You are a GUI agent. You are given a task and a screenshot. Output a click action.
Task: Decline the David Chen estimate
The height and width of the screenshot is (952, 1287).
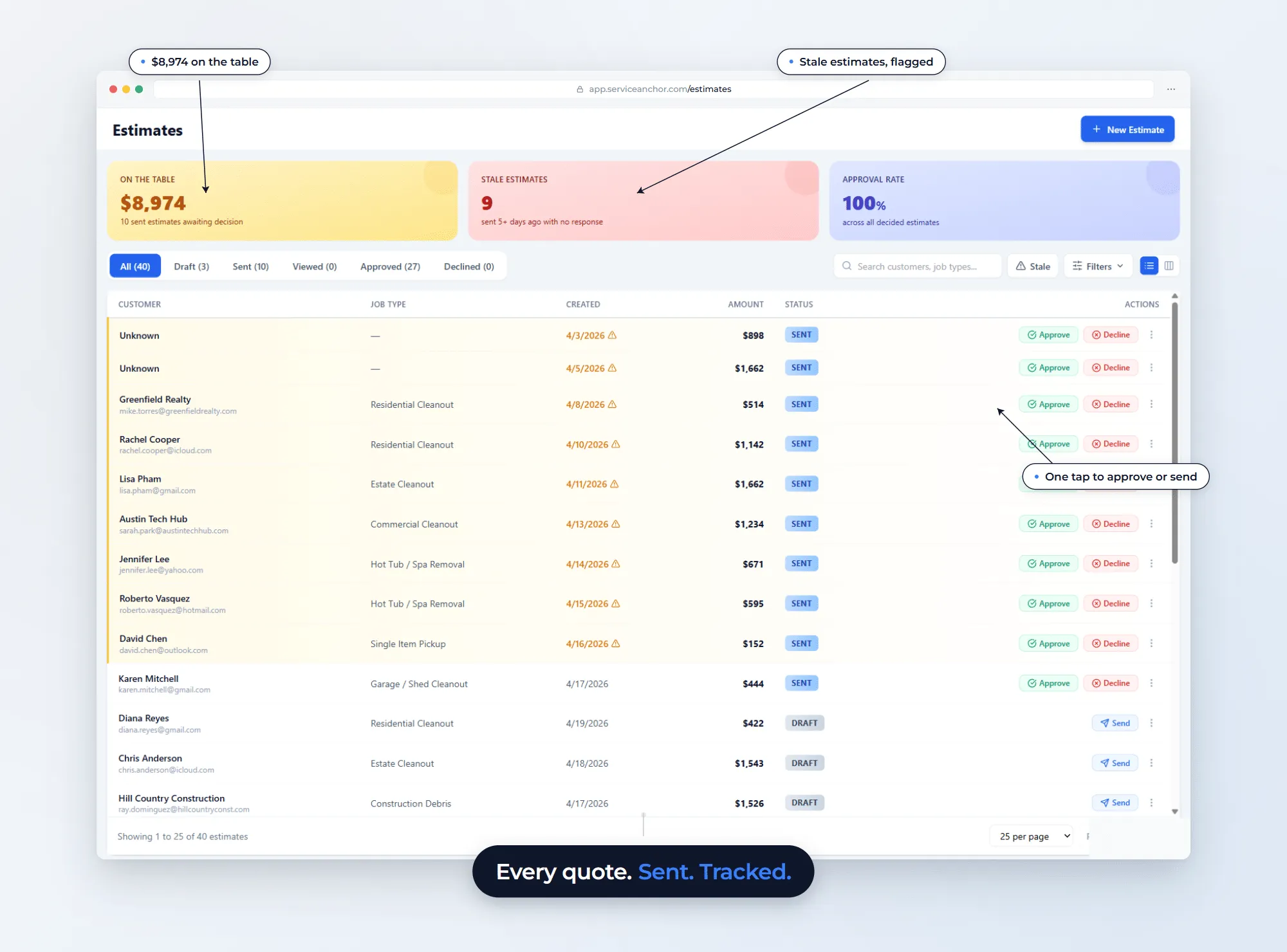tap(1111, 643)
